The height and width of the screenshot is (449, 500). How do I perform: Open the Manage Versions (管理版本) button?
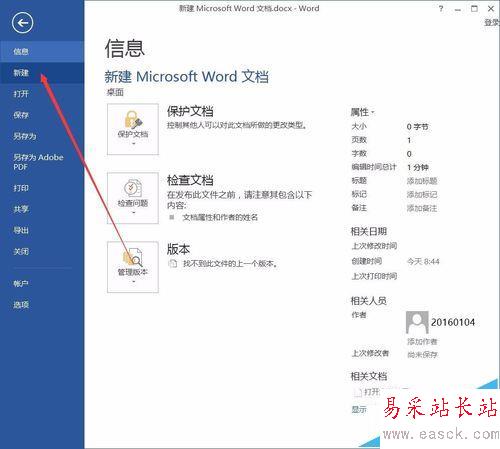[x=133, y=267]
